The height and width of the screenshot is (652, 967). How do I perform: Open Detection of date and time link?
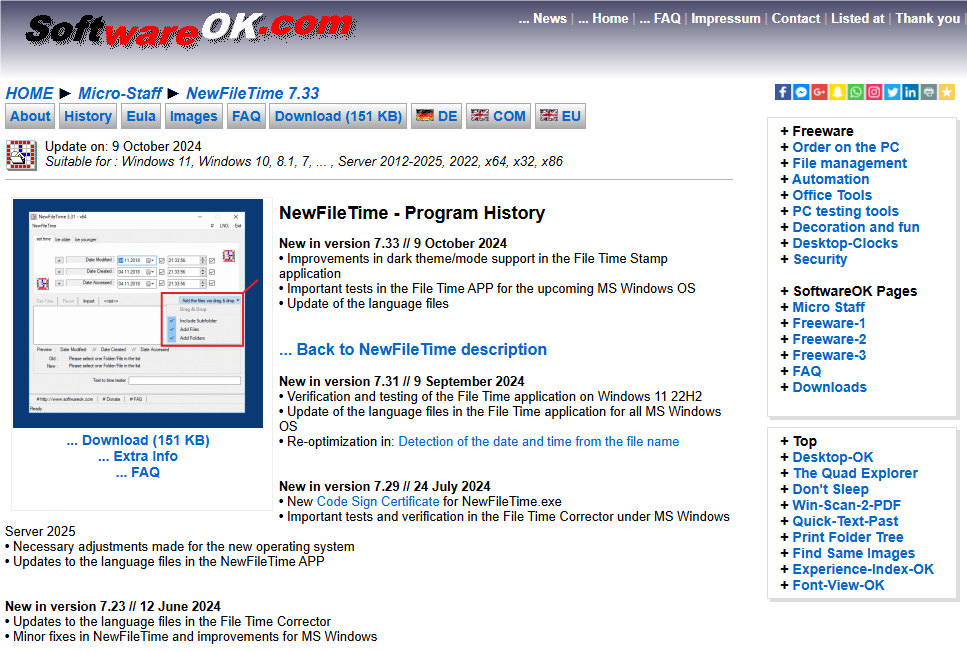(538, 442)
